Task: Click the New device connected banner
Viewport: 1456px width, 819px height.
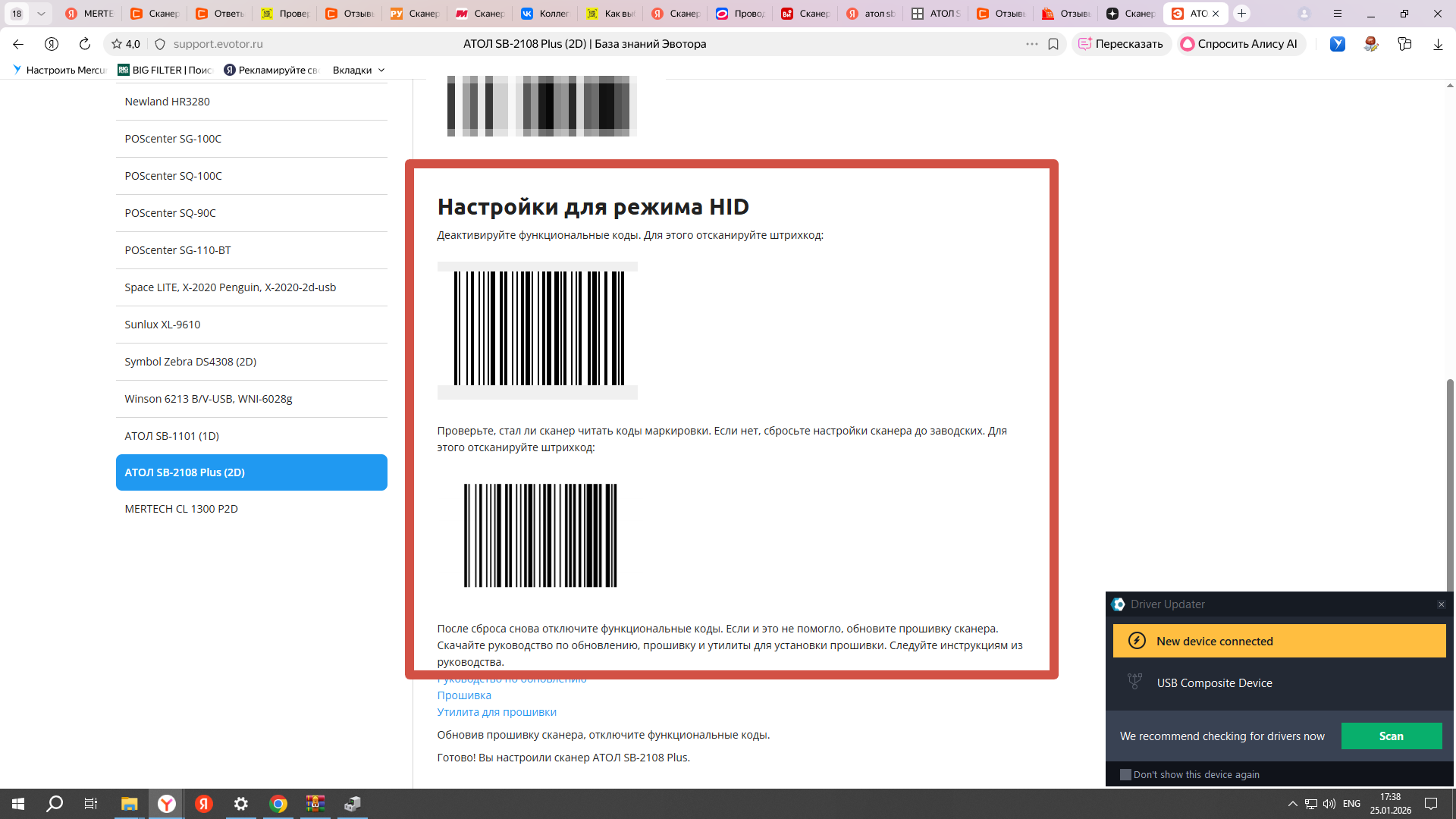Action: 1279,642
